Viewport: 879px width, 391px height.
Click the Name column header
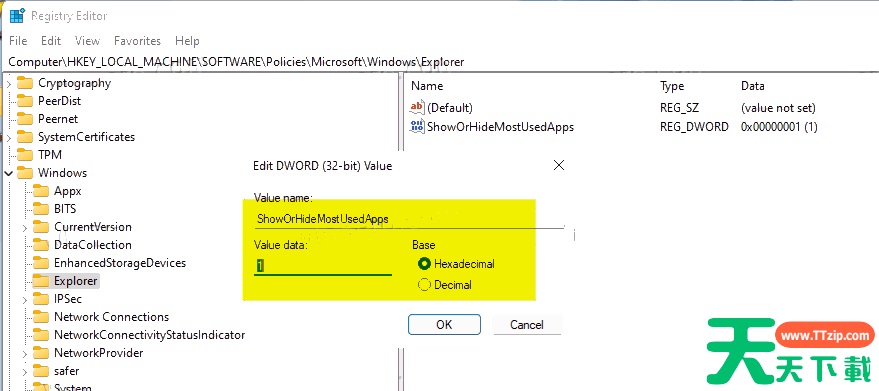point(427,86)
